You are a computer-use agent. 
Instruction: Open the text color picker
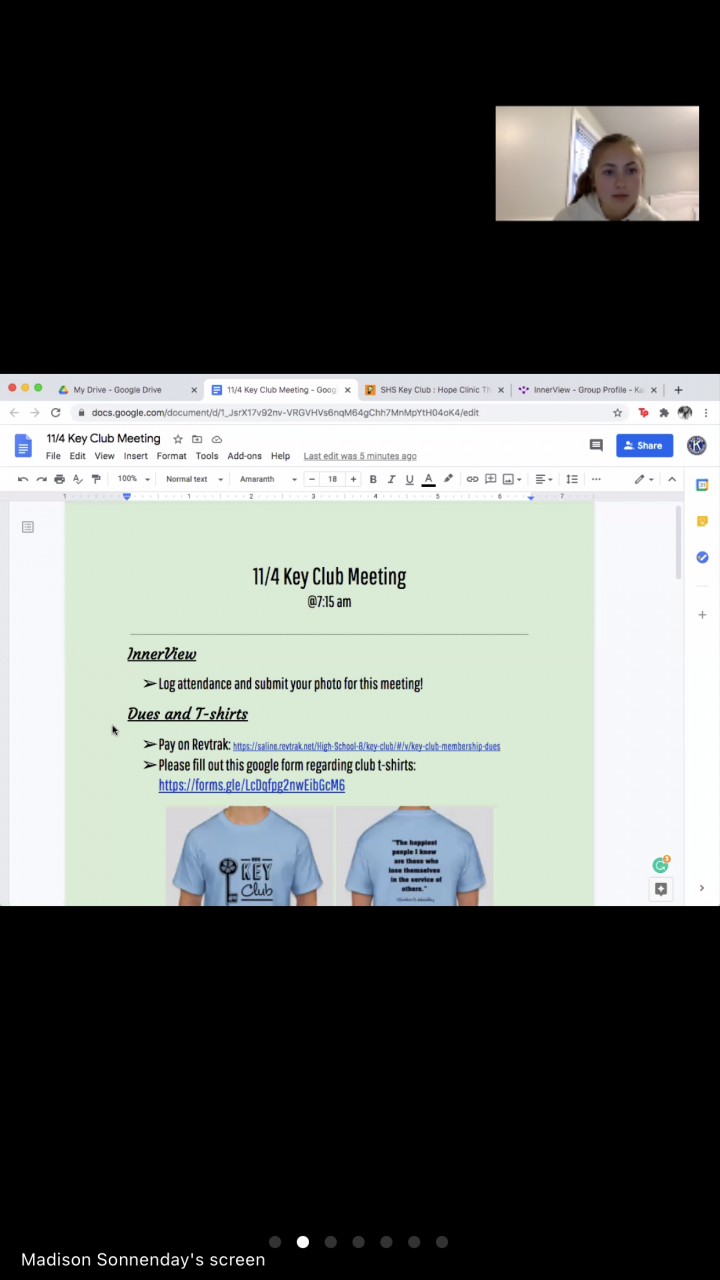428,479
